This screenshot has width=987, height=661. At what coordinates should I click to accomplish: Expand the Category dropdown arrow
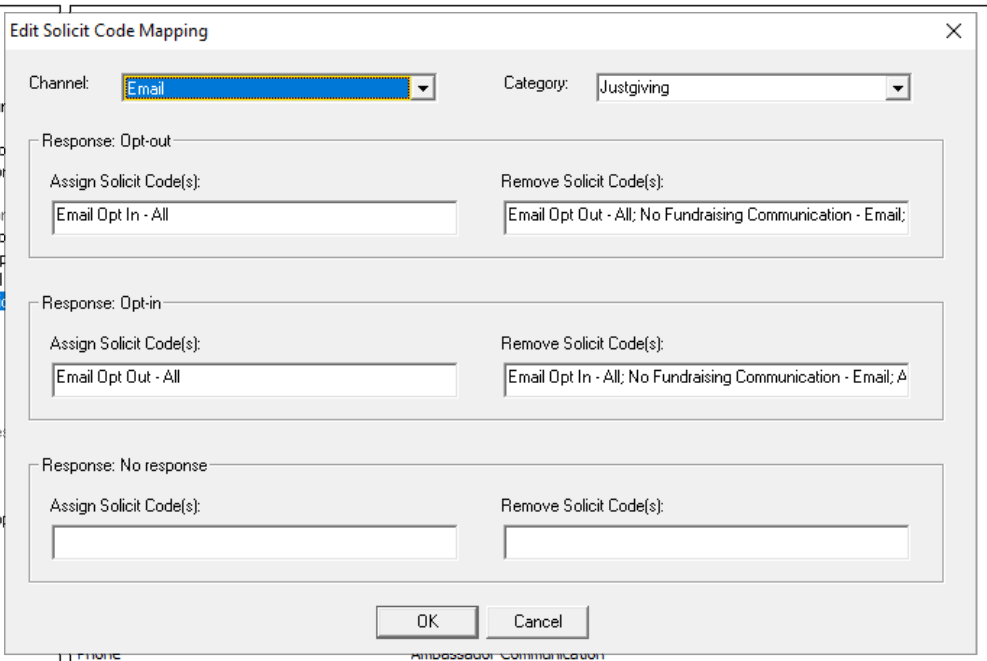(898, 89)
